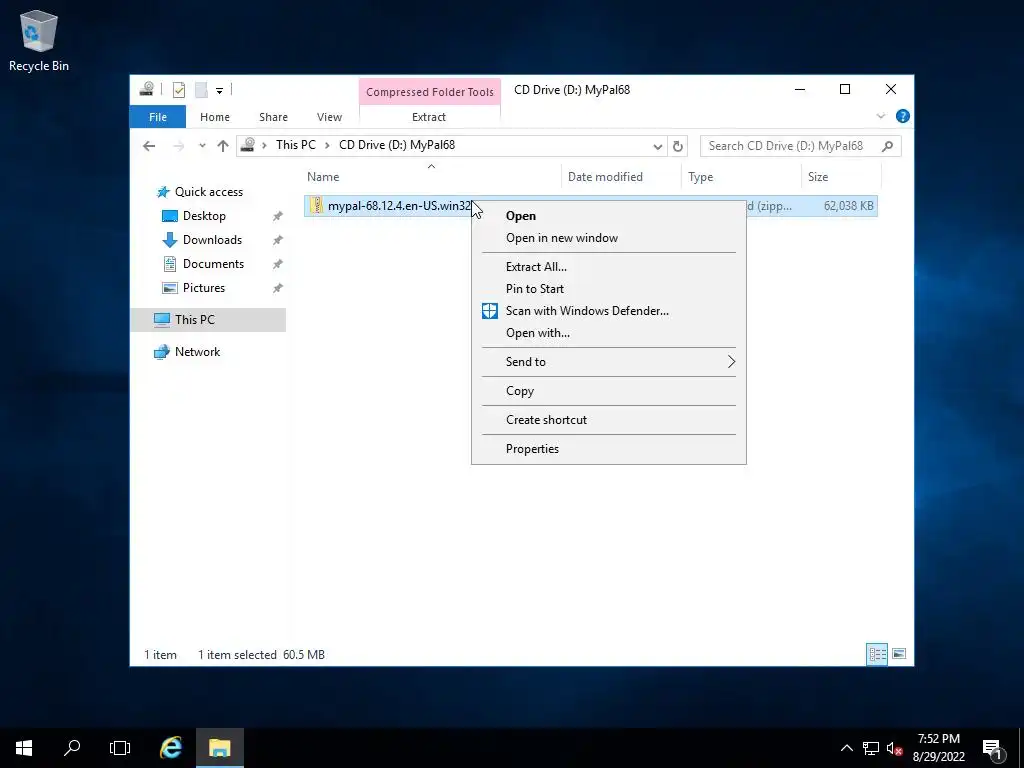Sort by Name column header
1024x768 pixels.
point(323,177)
